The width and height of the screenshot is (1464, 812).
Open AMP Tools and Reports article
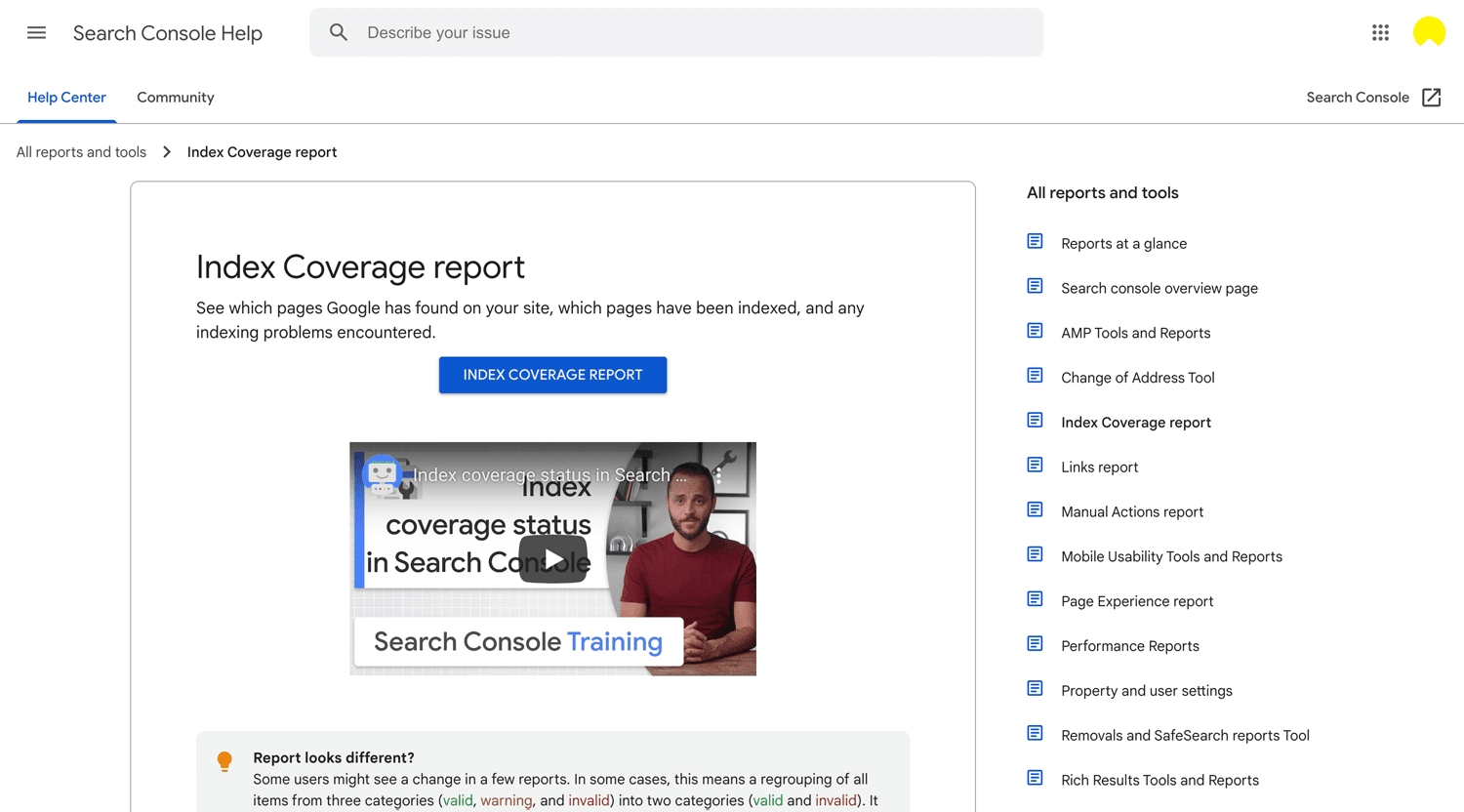[x=1136, y=334]
